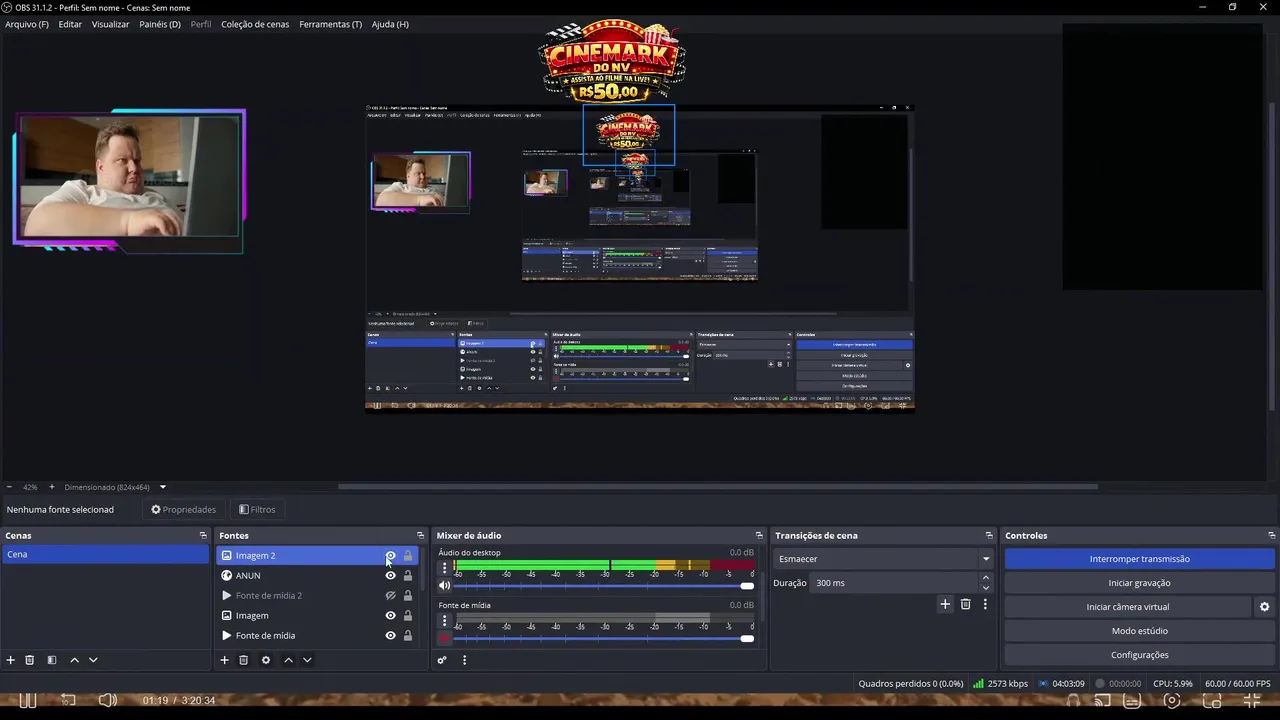Toggle lock on ANUN source
The image size is (1280, 720).
(x=407, y=576)
